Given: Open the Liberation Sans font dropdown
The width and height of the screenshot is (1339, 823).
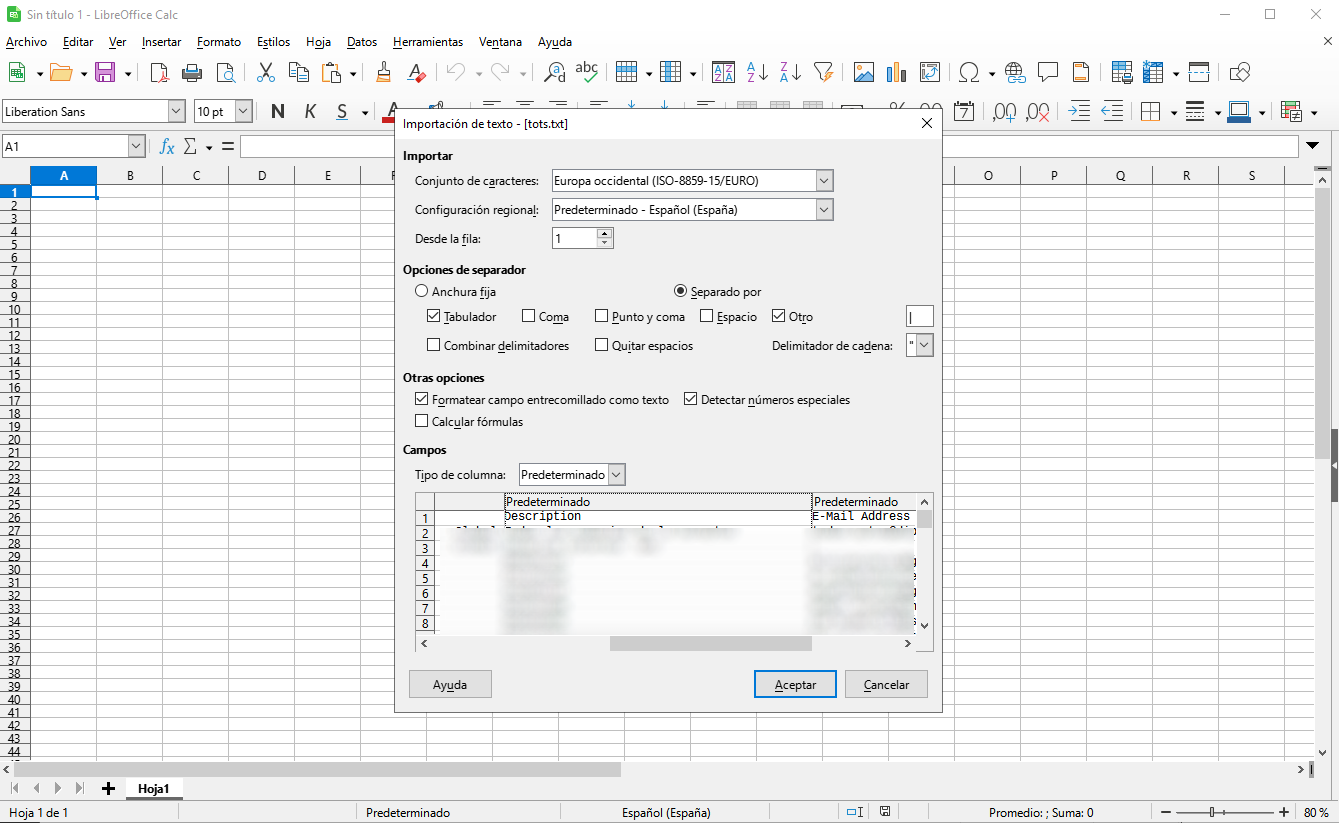Looking at the screenshot, I should coord(177,111).
